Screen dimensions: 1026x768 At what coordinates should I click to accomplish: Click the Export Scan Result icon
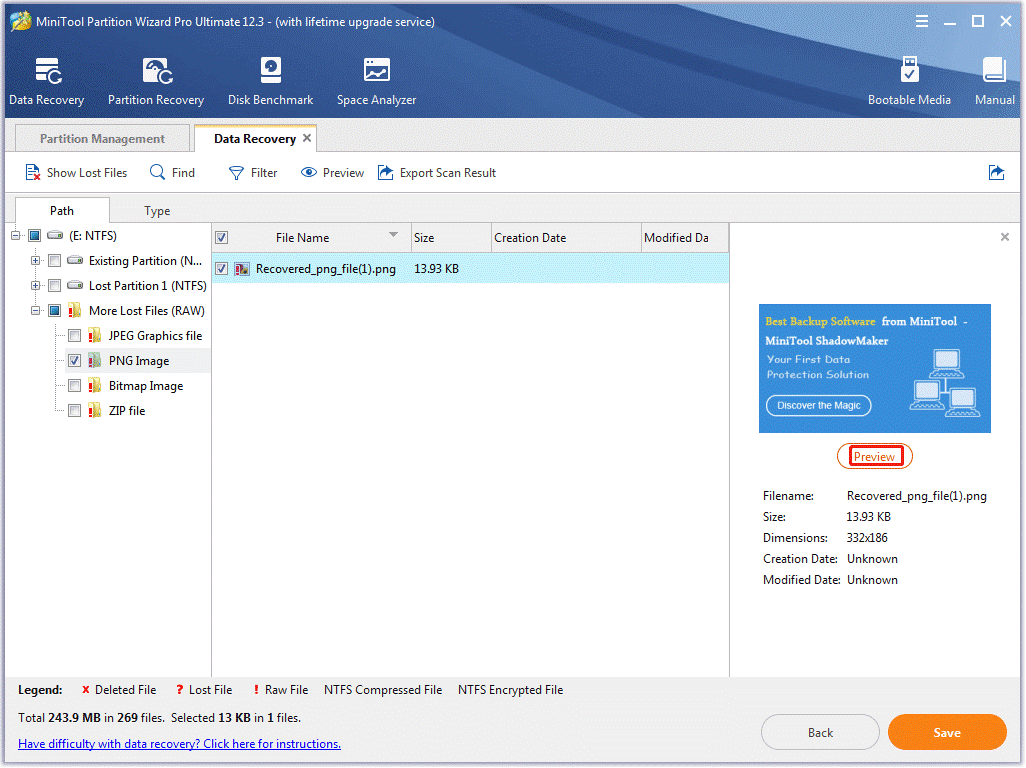point(386,173)
